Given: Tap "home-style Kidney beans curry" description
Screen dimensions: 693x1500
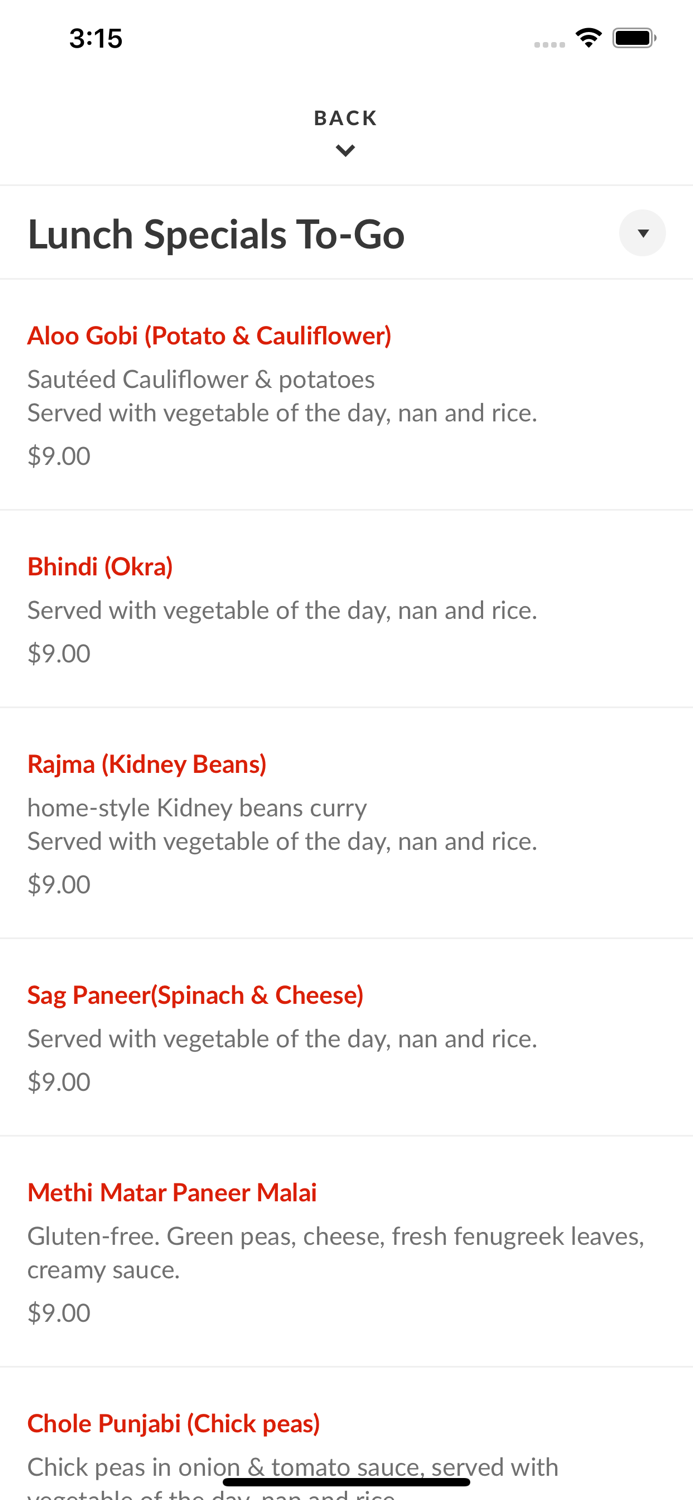Looking at the screenshot, I should (x=197, y=808).
